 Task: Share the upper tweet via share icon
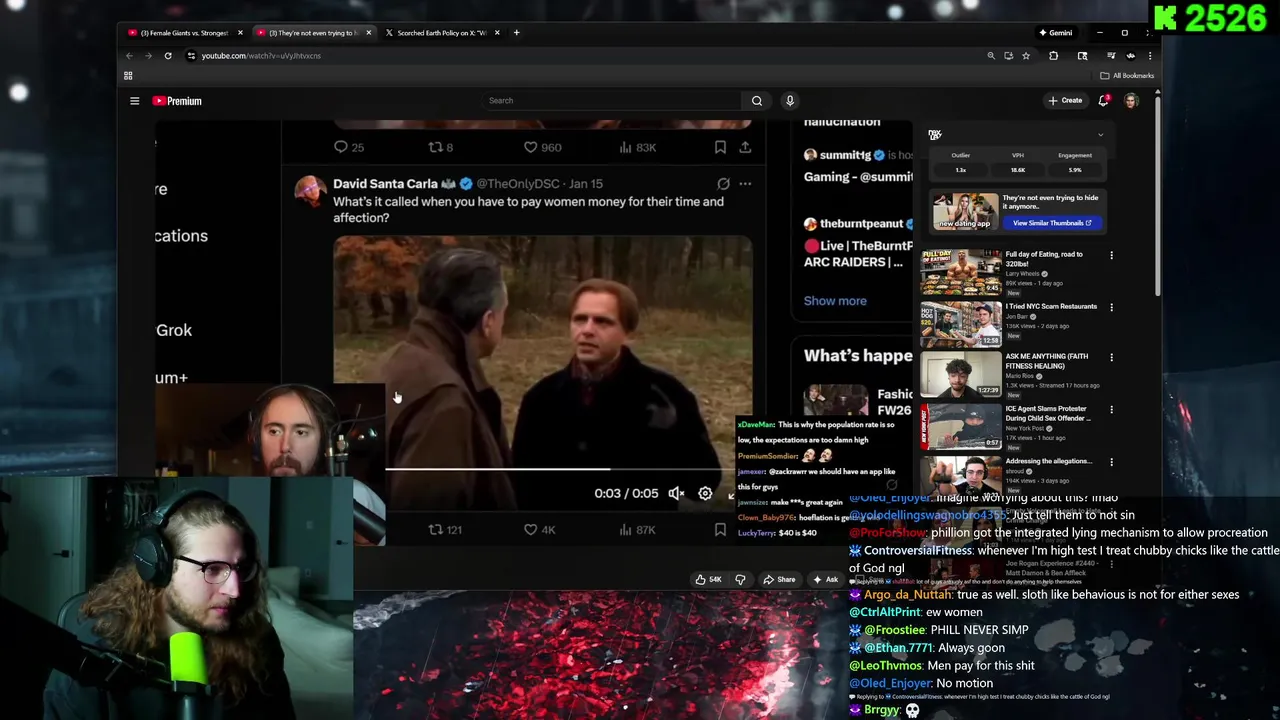click(745, 147)
